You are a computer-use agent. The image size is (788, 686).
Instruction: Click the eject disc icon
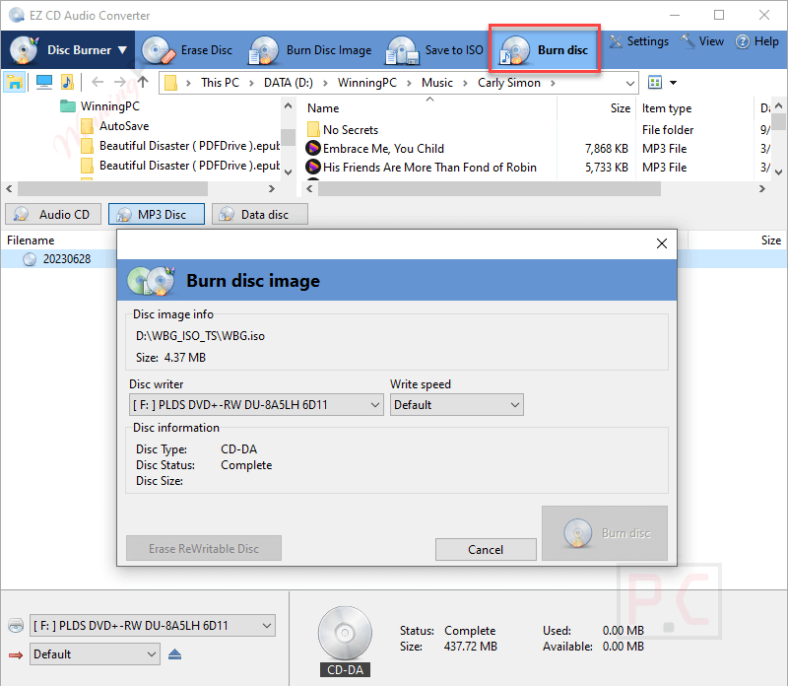pos(174,654)
